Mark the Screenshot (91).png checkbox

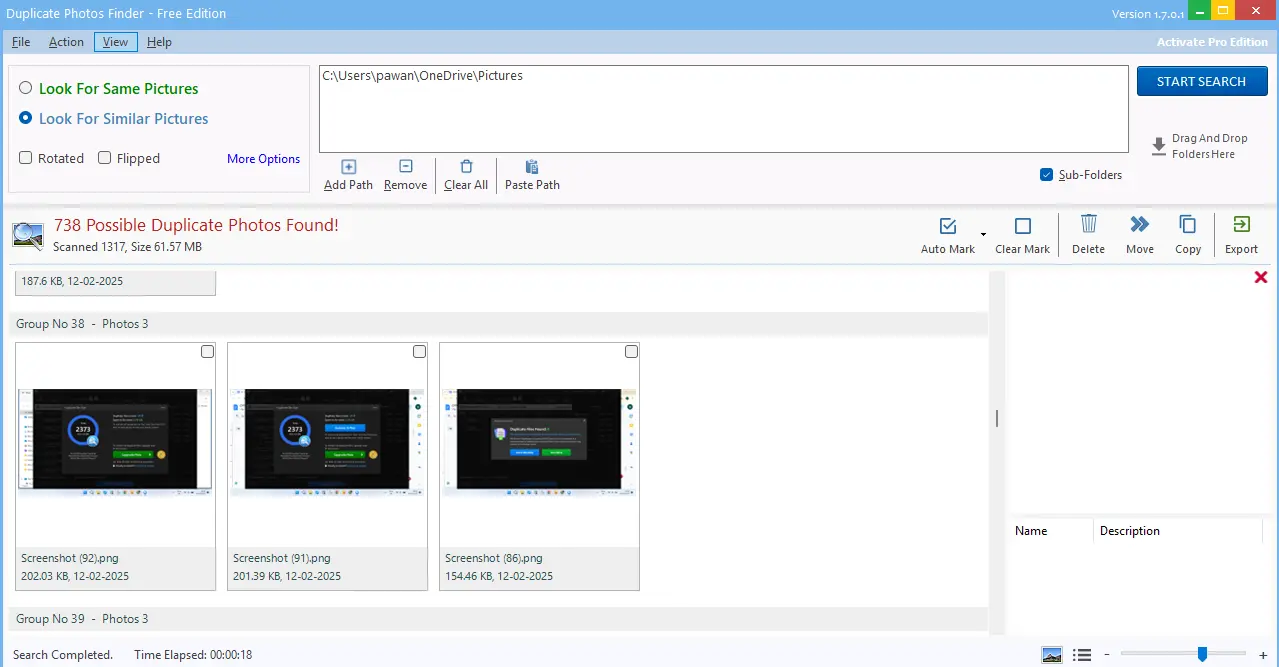tap(419, 352)
